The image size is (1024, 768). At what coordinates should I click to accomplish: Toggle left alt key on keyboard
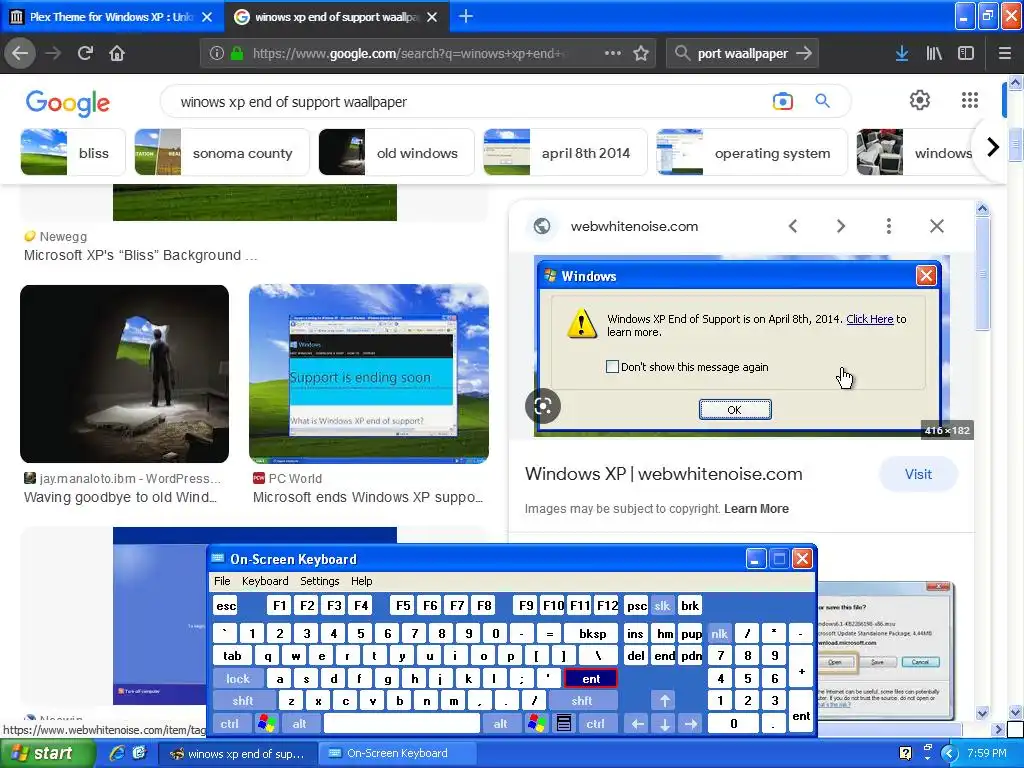300,724
